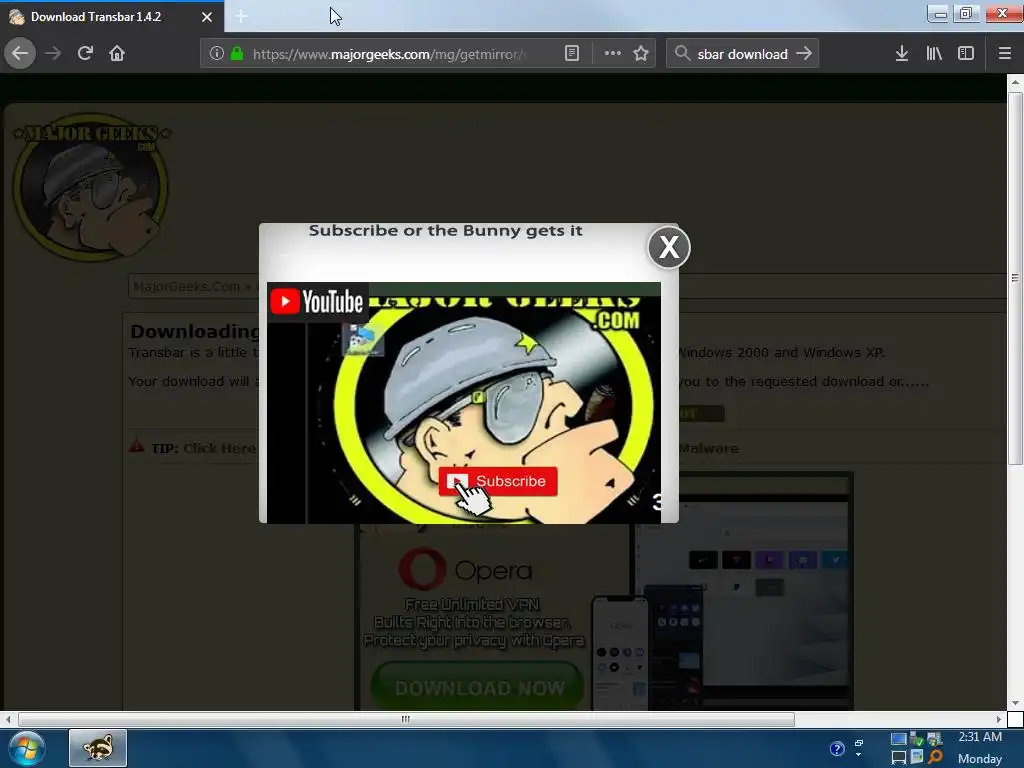Click the horizontal scrollbar right arrow
This screenshot has height=768, width=1024.
999,719
